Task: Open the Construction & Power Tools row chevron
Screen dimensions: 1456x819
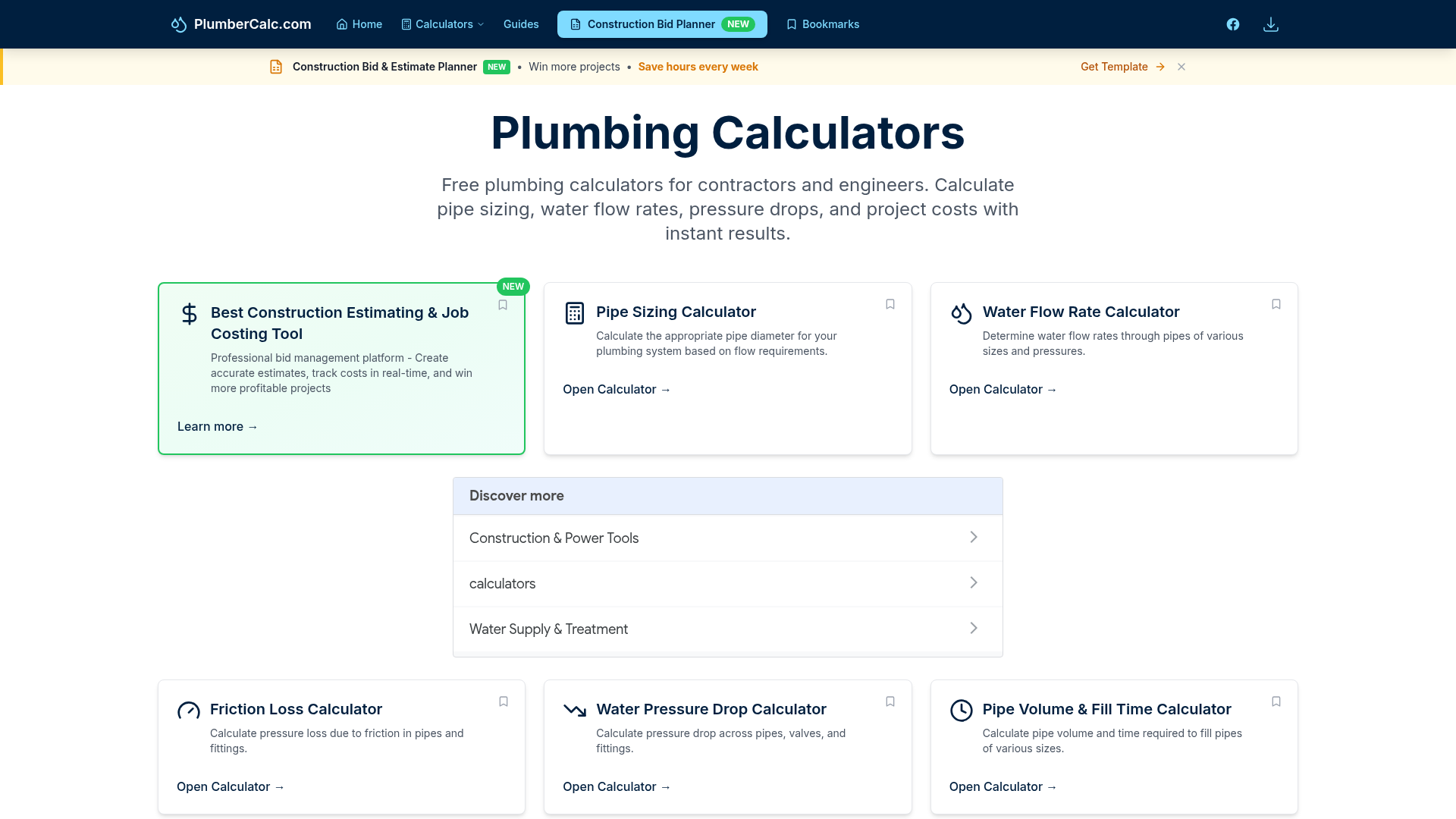Action: [974, 537]
